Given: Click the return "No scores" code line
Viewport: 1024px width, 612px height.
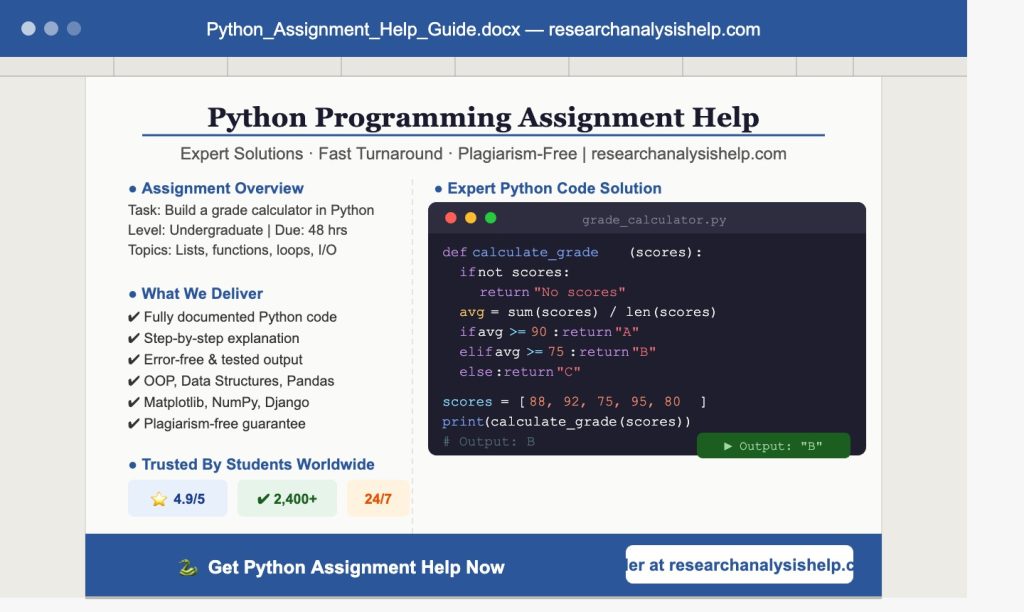Looking at the screenshot, I should [x=552, y=292].
